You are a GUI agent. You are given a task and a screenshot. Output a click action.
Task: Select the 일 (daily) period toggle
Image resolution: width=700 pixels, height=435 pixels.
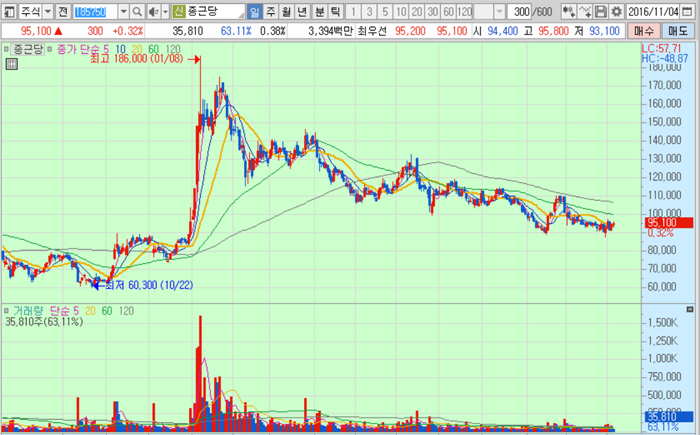[x=255, y=12]
